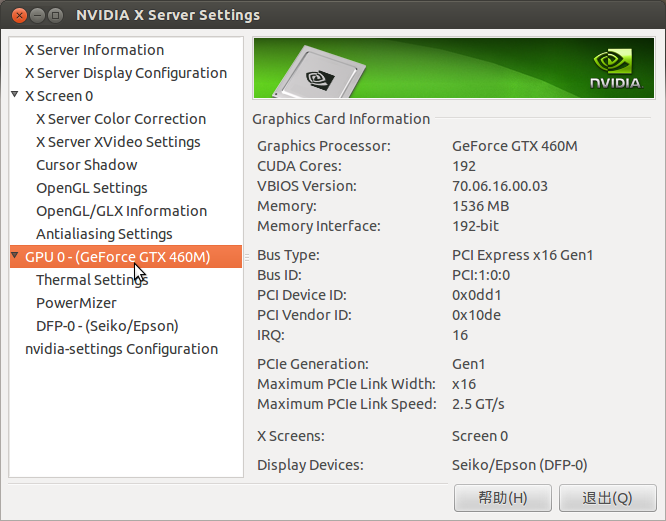Open X Server Information page
Screen dimensions: 666x521
tap(94, 50)
